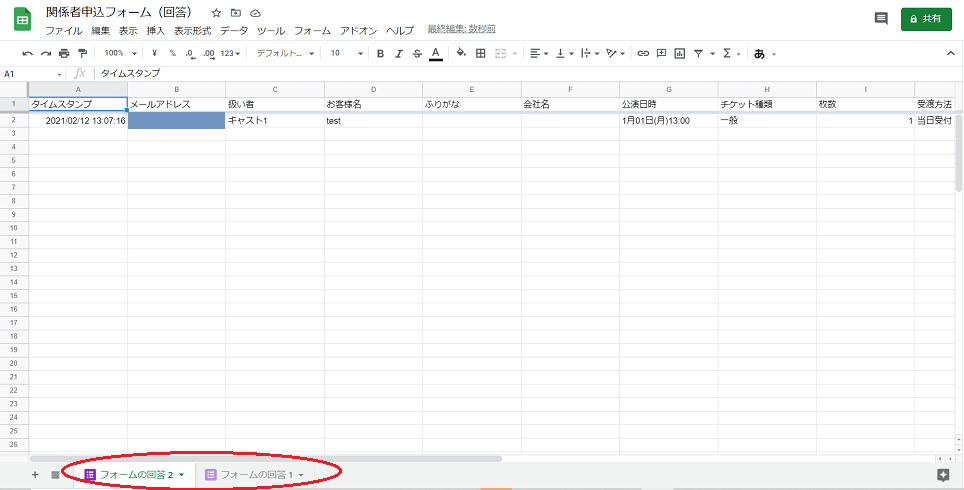Image resolution: width=964 pixels, height=490 pixels.
Task: Open the all sheets list icon
Action: point(55,475)
